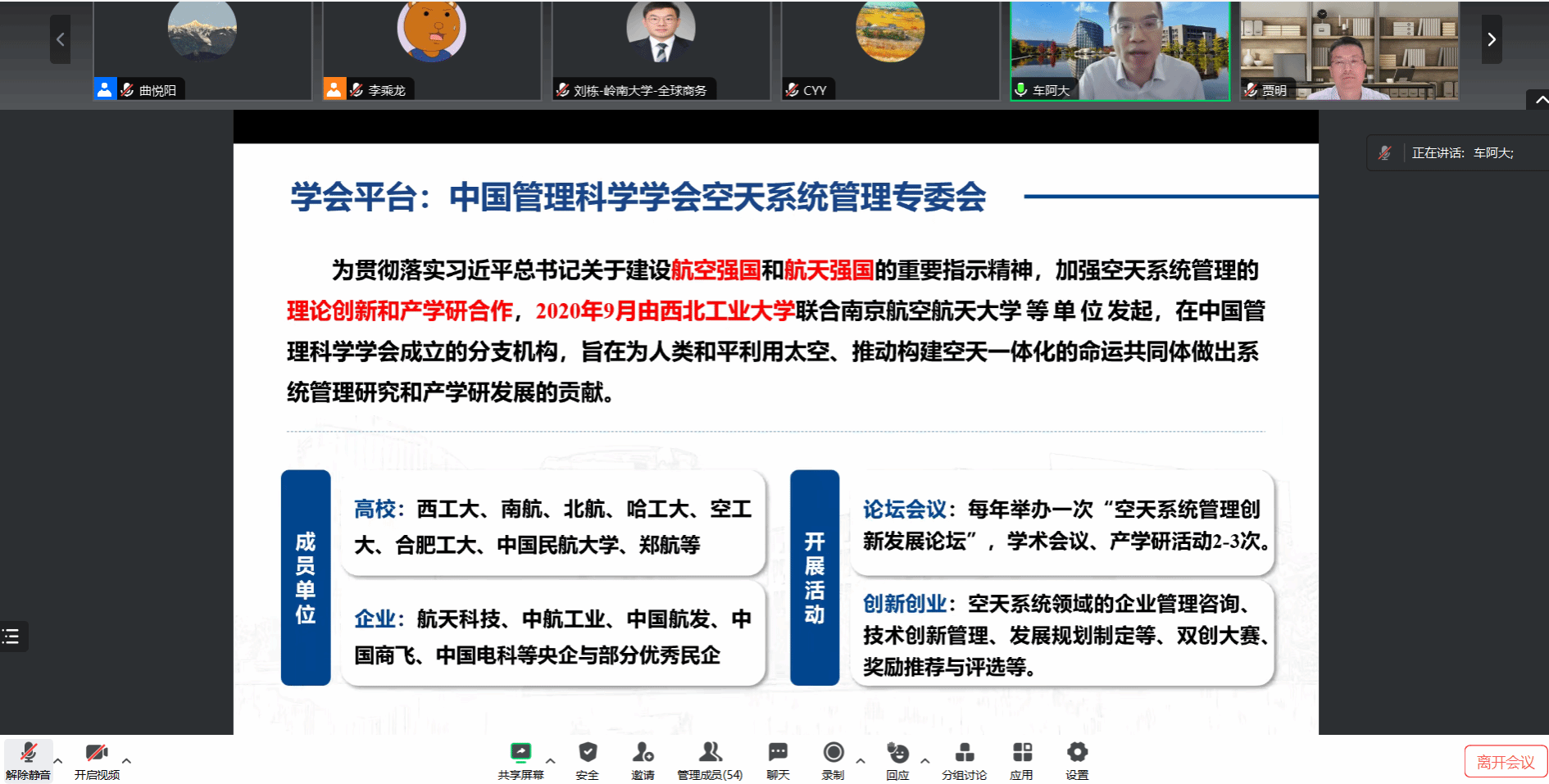Screen dimensions: 1549x784
Task: Expand share options arrow beside 共享屏幕
Action: (x=551, y=761)
